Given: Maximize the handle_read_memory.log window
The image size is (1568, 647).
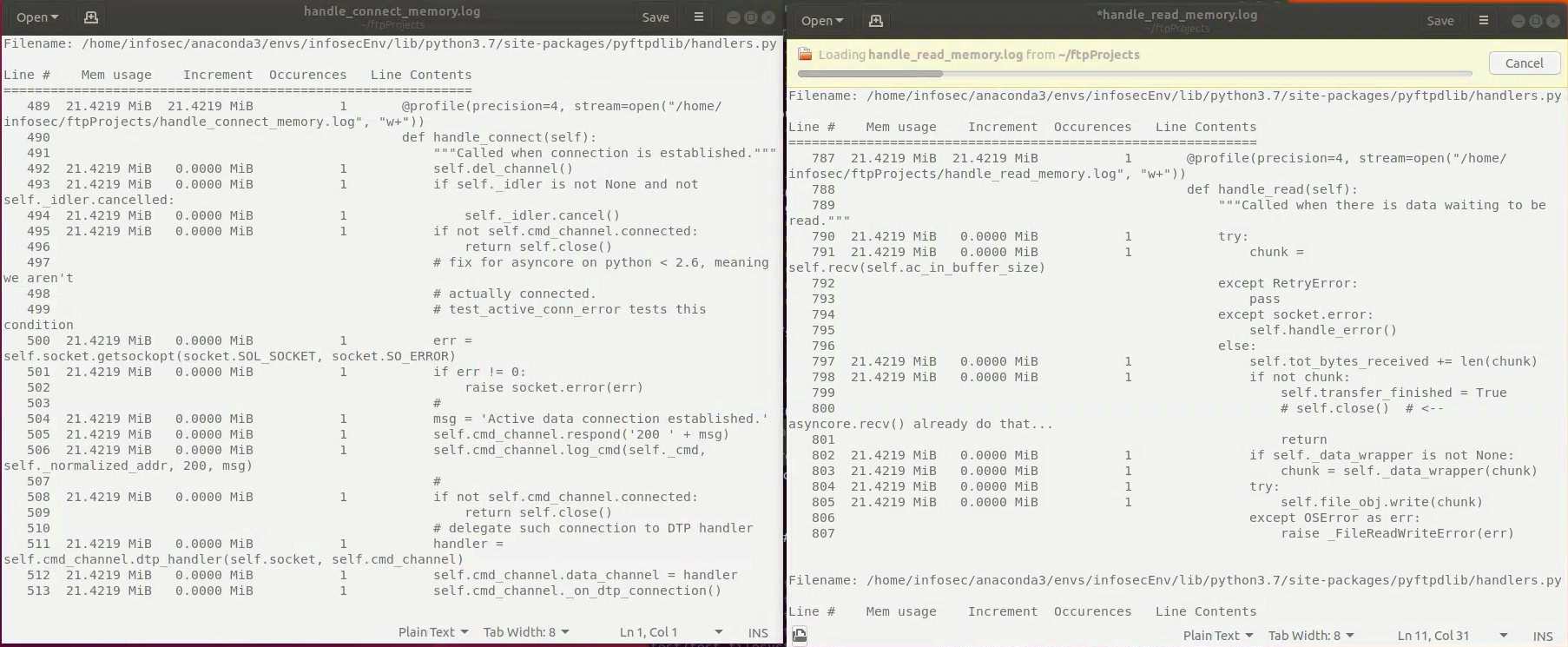Looking at the screenshot, I should (1535, 21).
